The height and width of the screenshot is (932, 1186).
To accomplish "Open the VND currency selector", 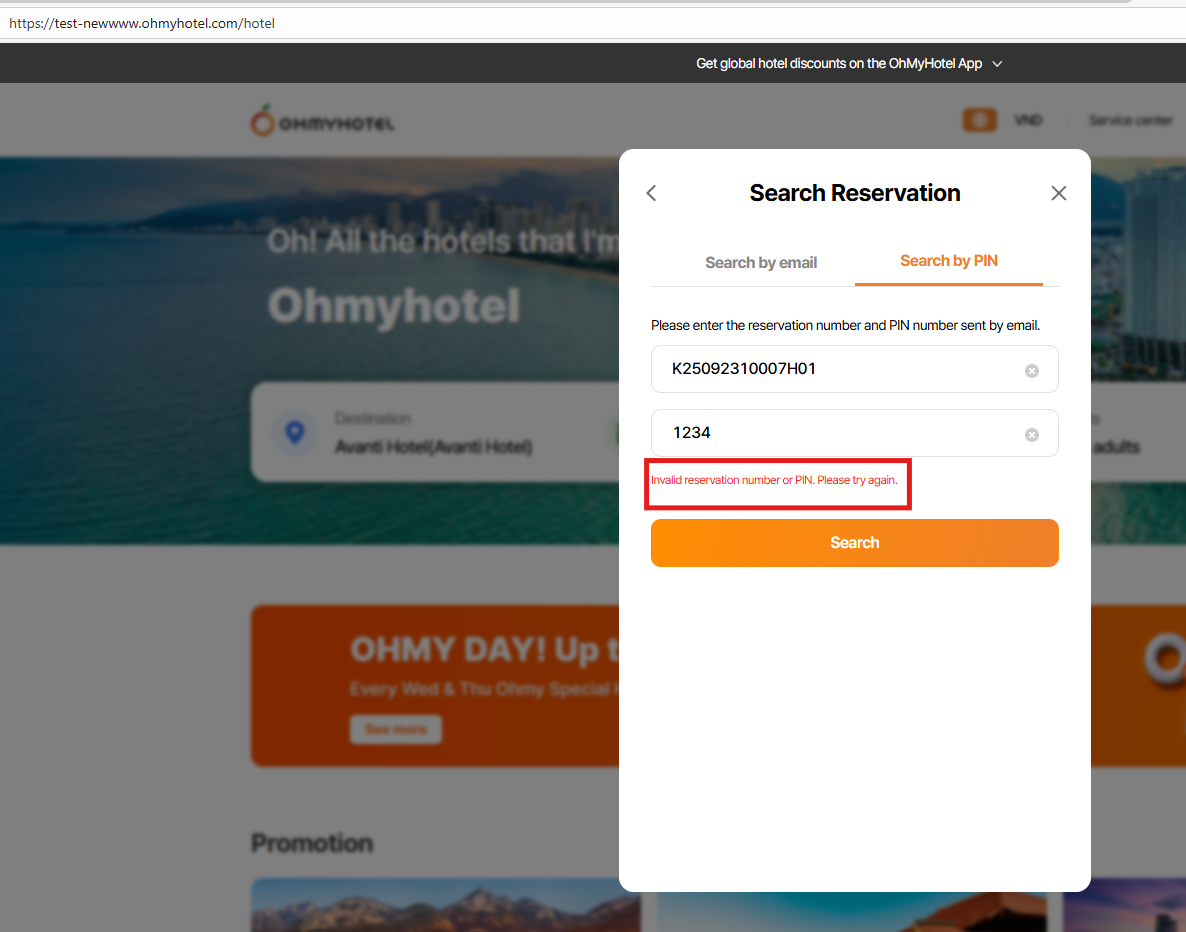I will point(1028,120).
